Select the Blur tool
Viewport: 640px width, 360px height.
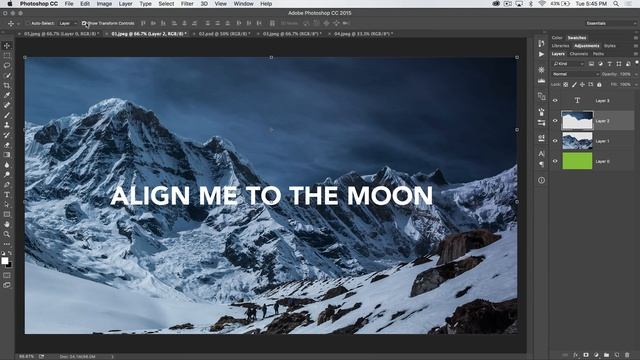pos(7,164)
